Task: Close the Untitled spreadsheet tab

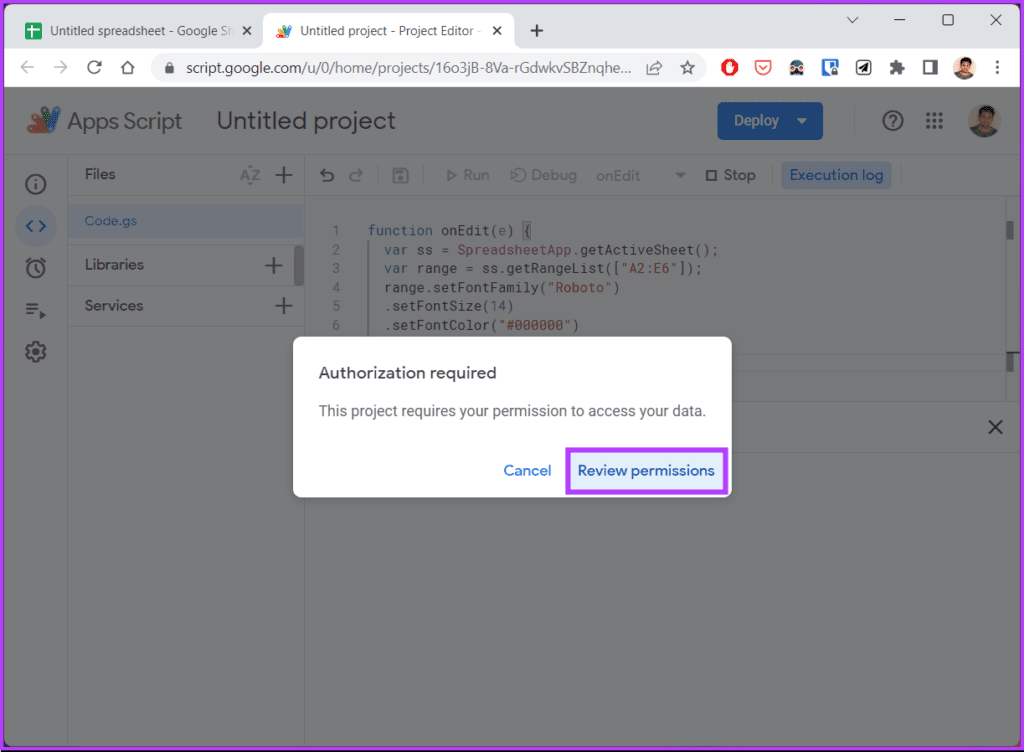Action: [x=247, y=31]
